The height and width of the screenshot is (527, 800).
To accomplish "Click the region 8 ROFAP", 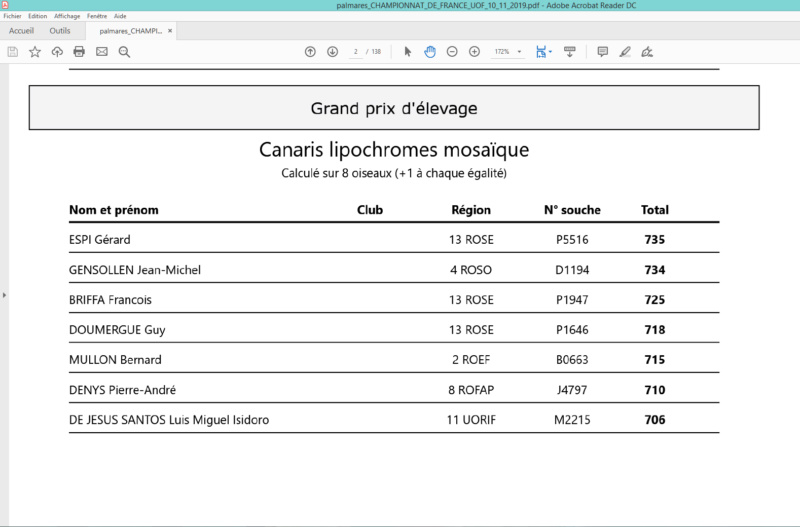I will pos(471,390).
